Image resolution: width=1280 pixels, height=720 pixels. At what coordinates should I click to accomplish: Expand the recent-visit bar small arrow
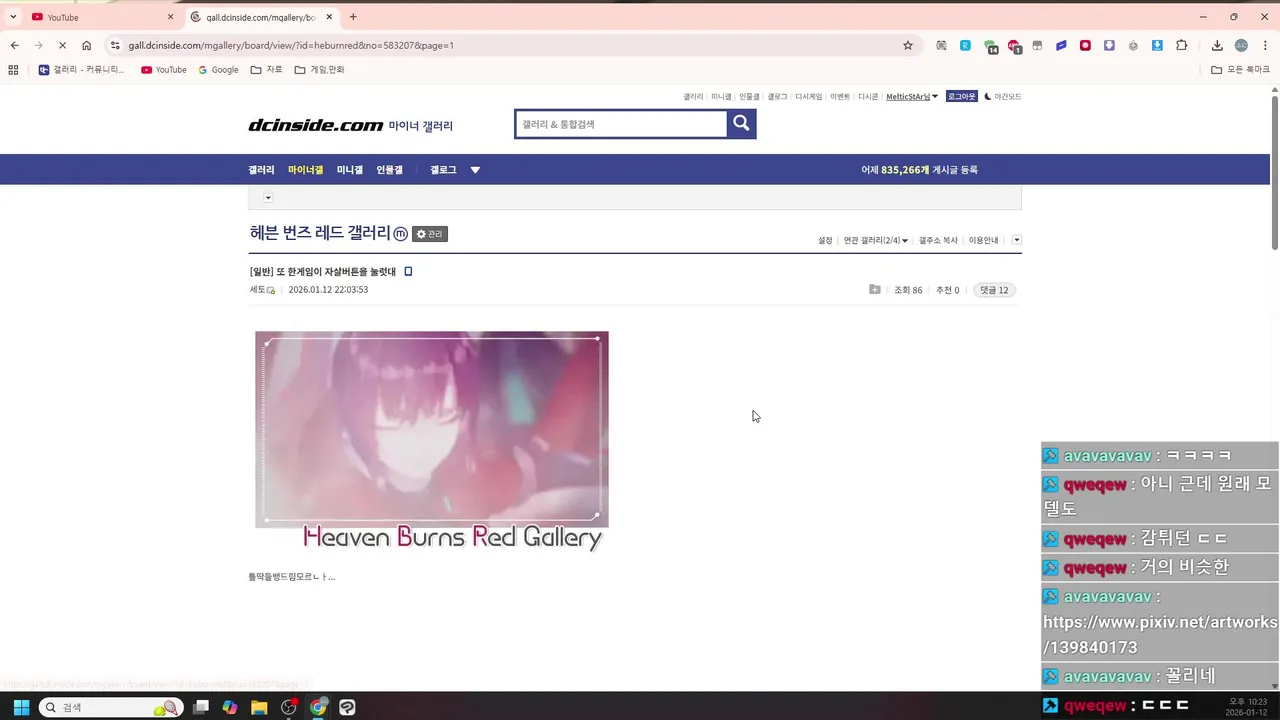coord(268,198)
